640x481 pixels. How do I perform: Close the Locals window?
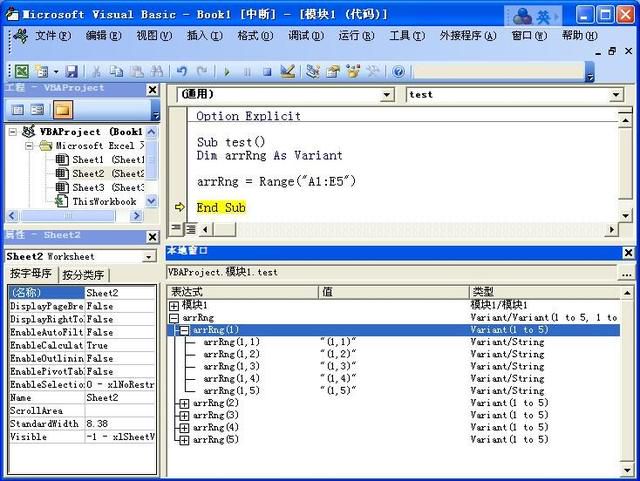pos(628,253)
